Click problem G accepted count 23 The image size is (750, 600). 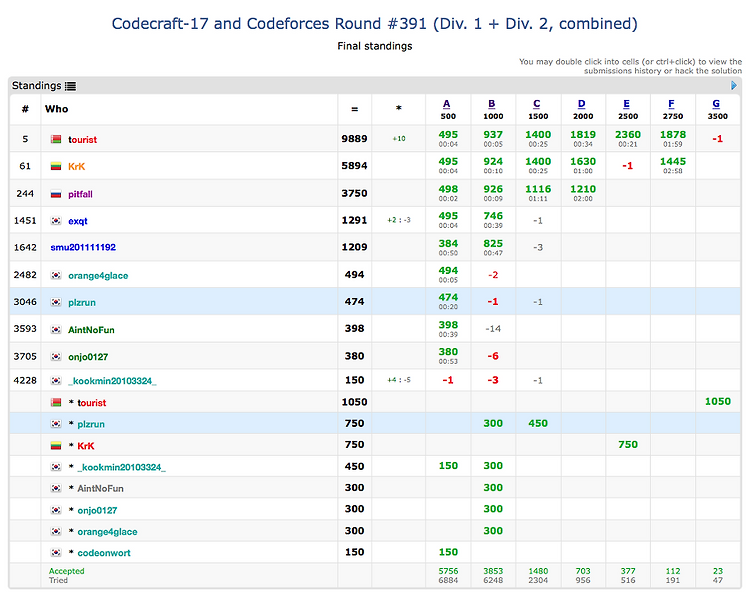tap(717, 571)
